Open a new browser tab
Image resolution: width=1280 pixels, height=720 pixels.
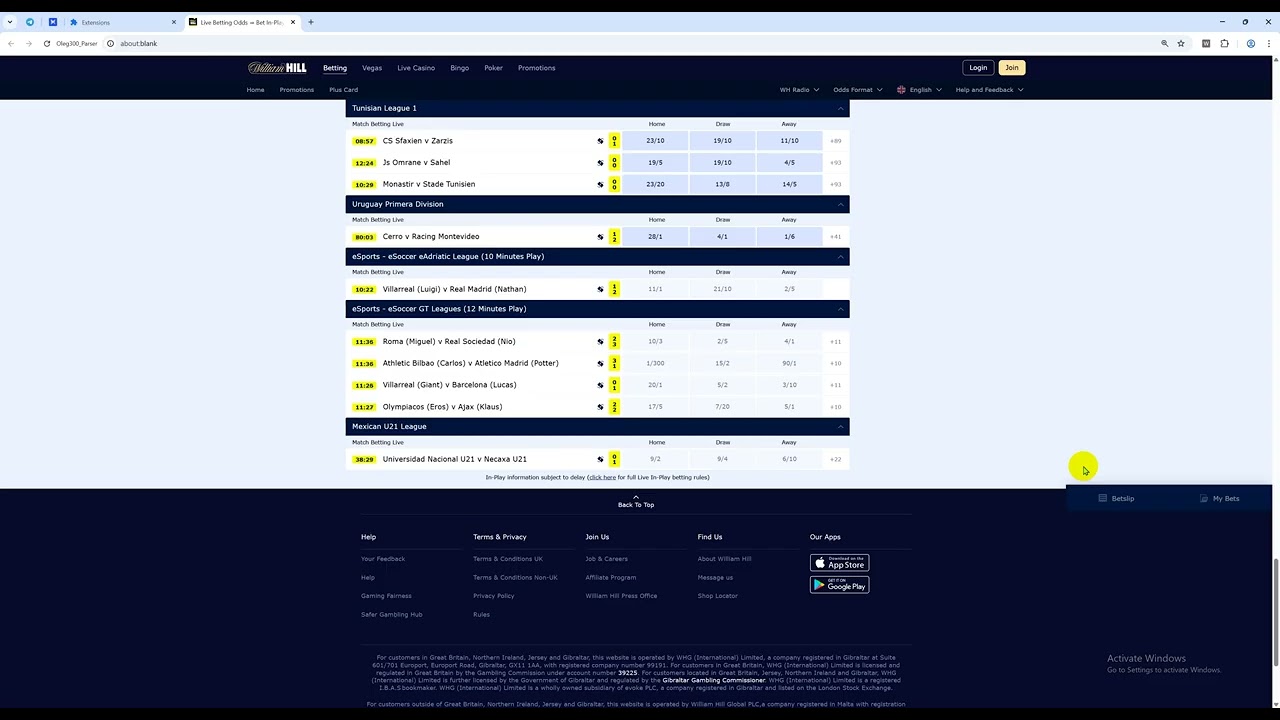pyautogui.click(x=311, y=22)
